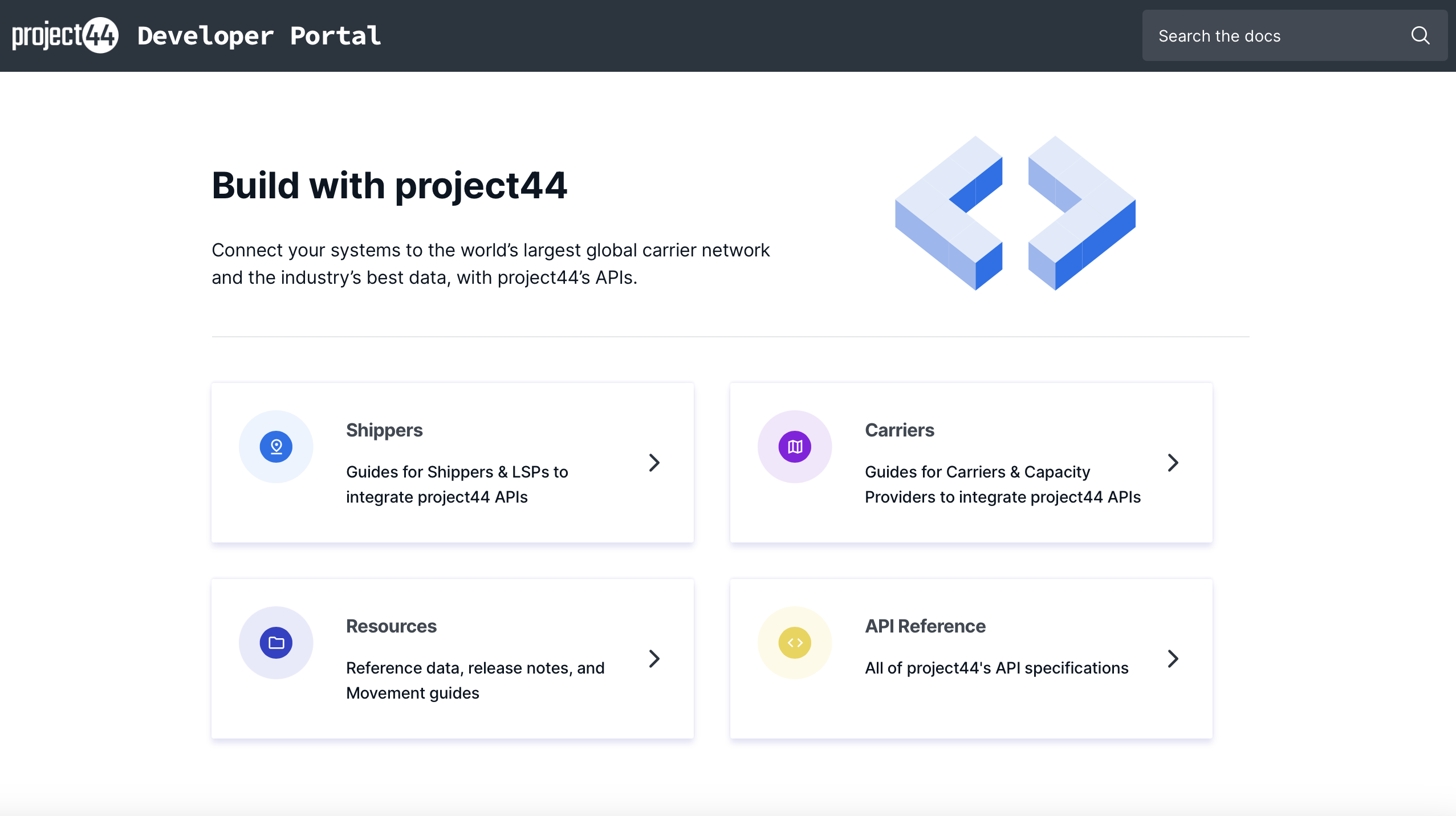Click the project44 logo
1456x816 pixels.
coord(65,35)
